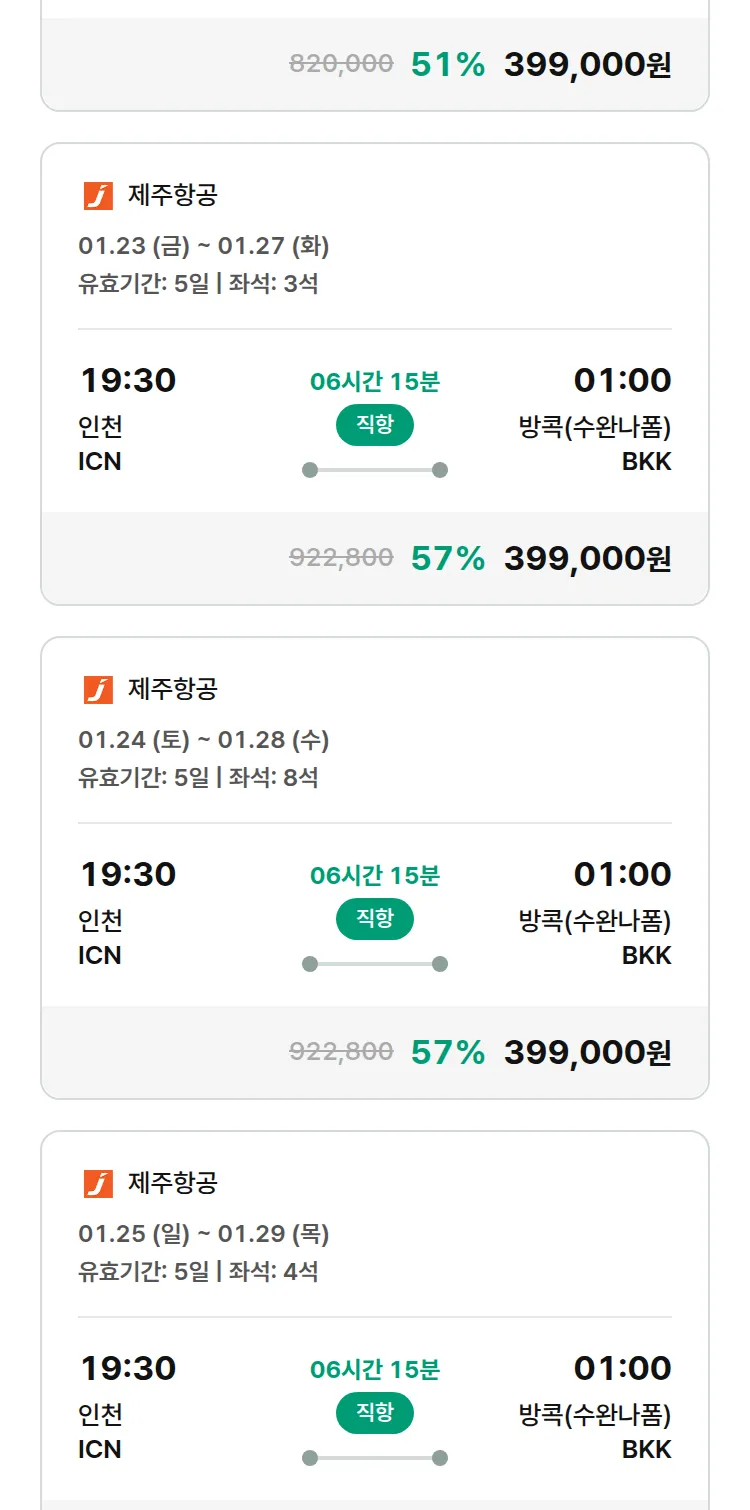Click 57% discount on 01.23 flight

[447, 558]
